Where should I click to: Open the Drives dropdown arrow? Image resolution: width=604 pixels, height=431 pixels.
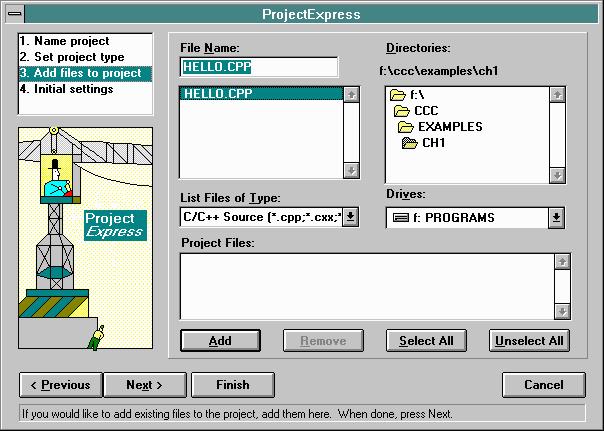point(556,218)
